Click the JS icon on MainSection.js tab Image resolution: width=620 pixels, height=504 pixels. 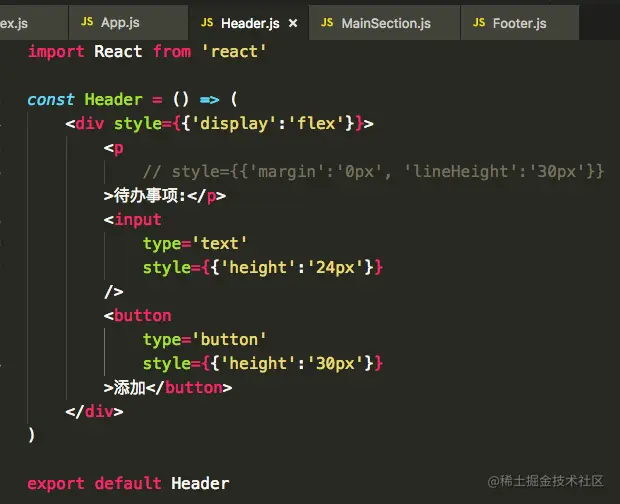tap(327, 23)
